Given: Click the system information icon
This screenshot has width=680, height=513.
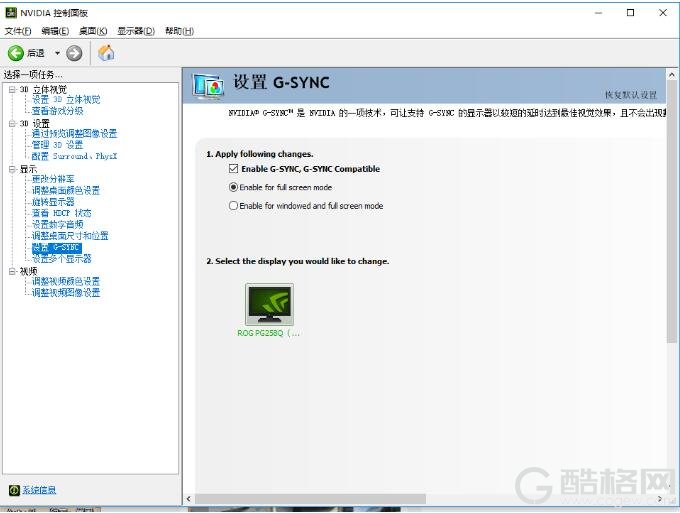Looking at the screenshot, I should pyautogui.click(x=14, y=490).
